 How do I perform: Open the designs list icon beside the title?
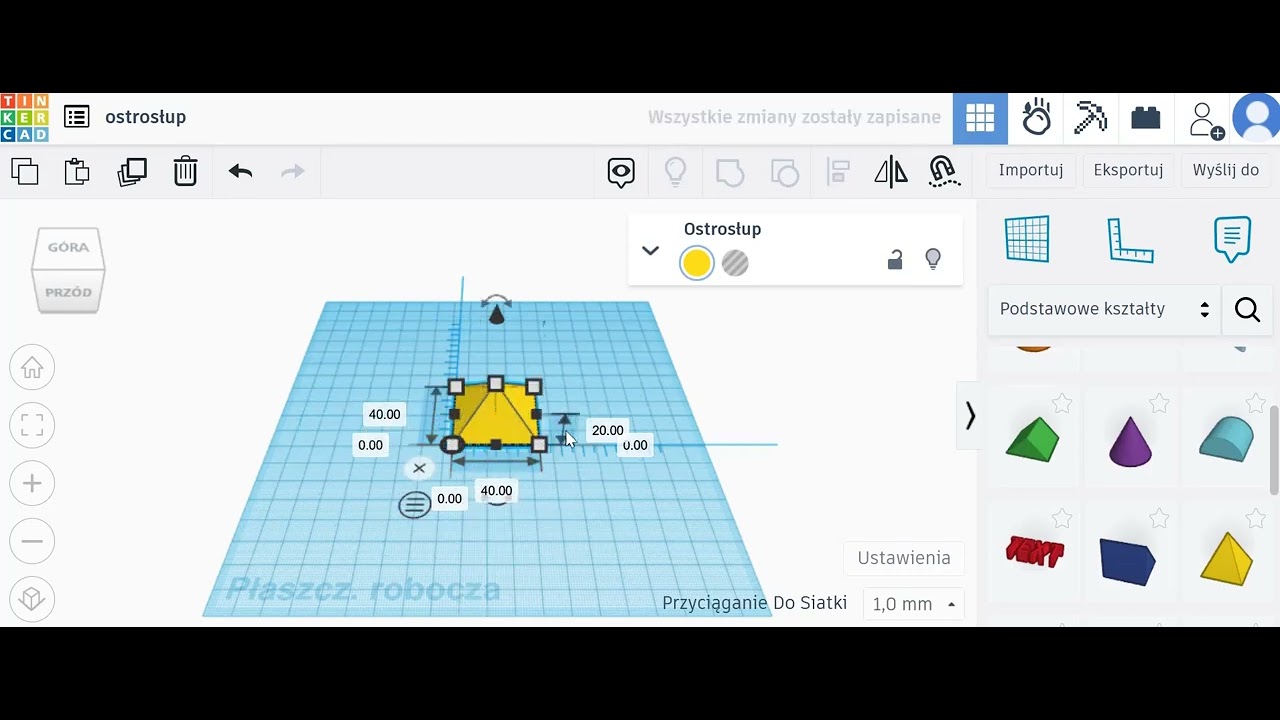click(77, 117)
